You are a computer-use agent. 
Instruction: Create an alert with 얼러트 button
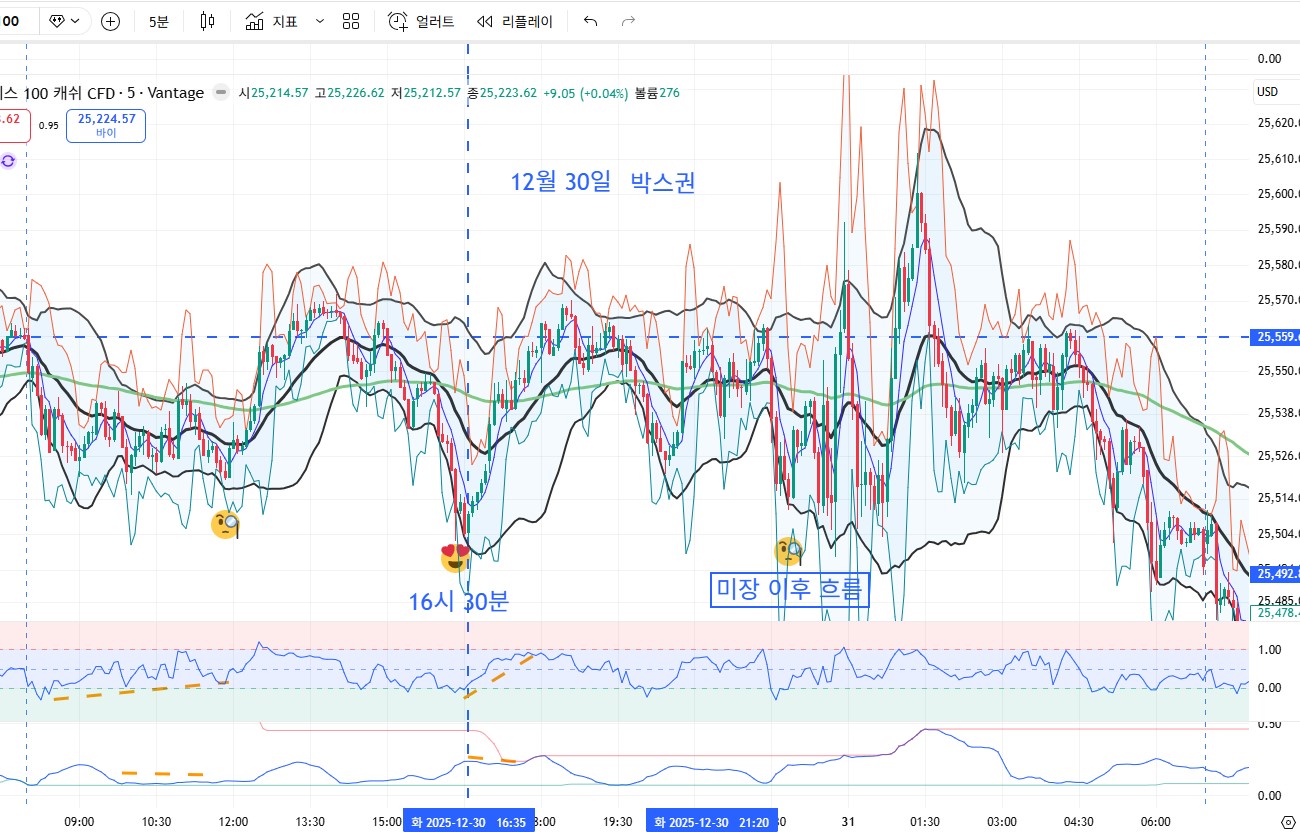421,21
